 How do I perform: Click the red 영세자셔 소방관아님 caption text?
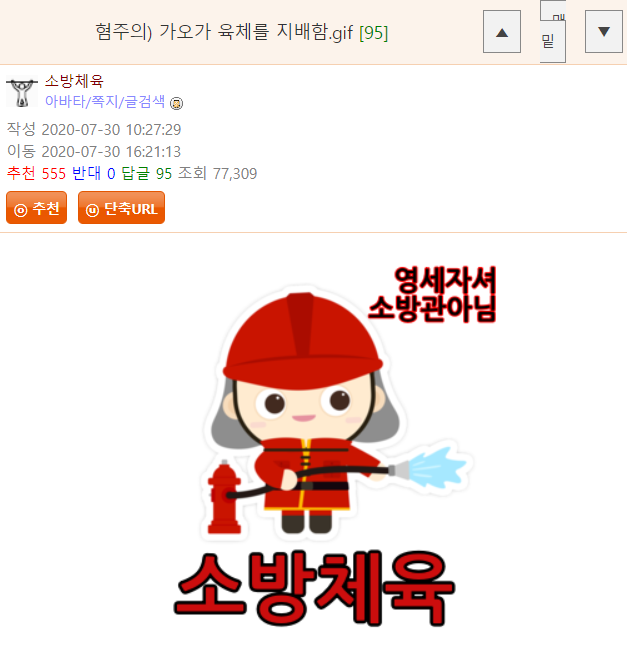432,295
